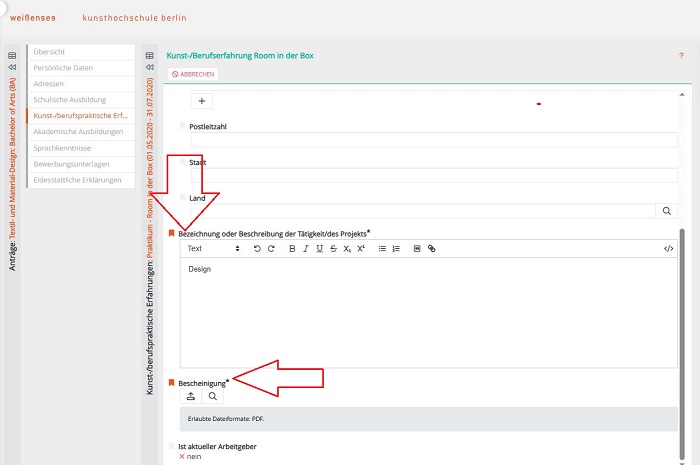Apply strikethrough formatting in editor
Viewport: 700px width, 465px height.
coord(333,248)
